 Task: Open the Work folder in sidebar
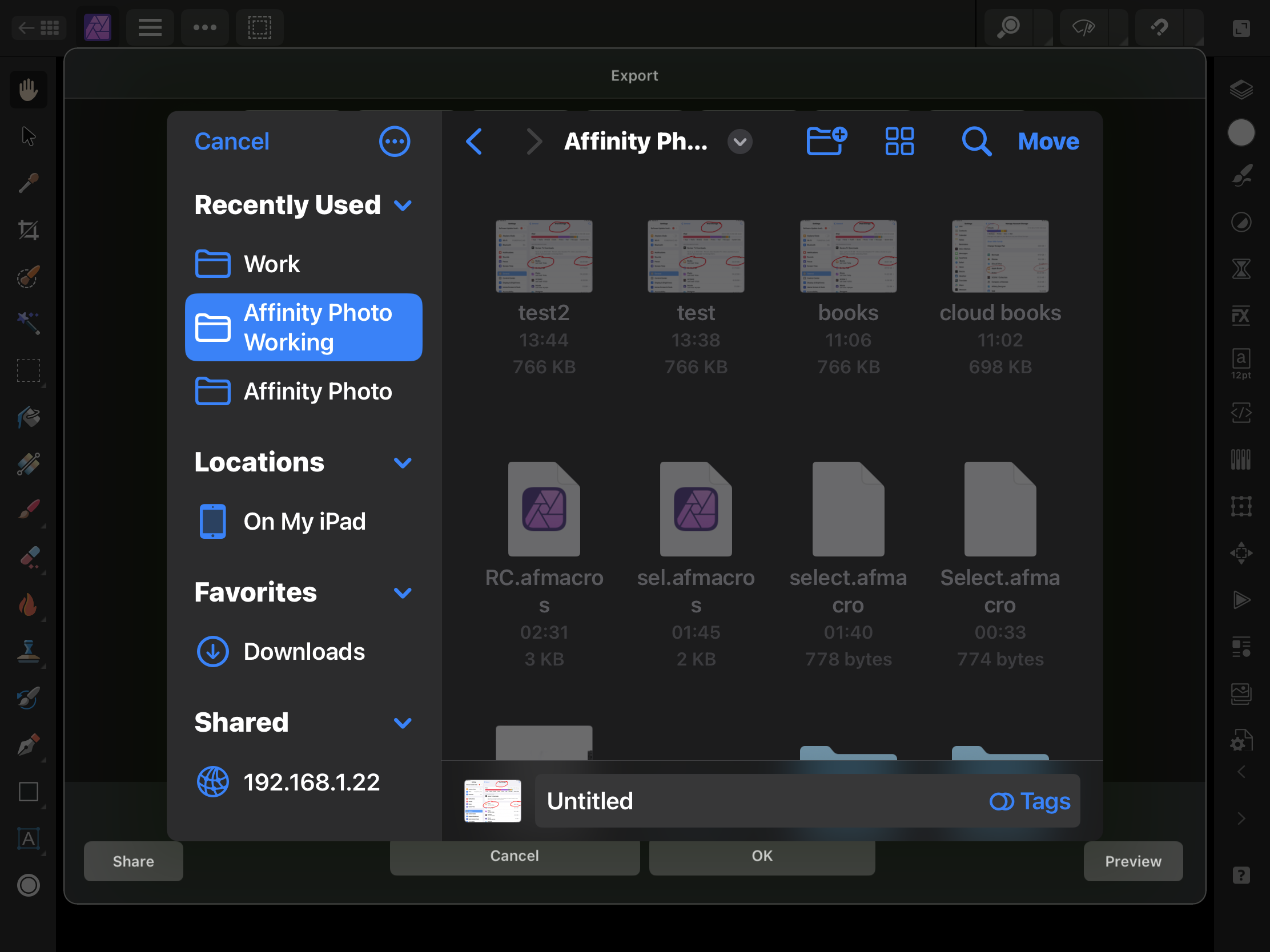[x=304, y=264]
